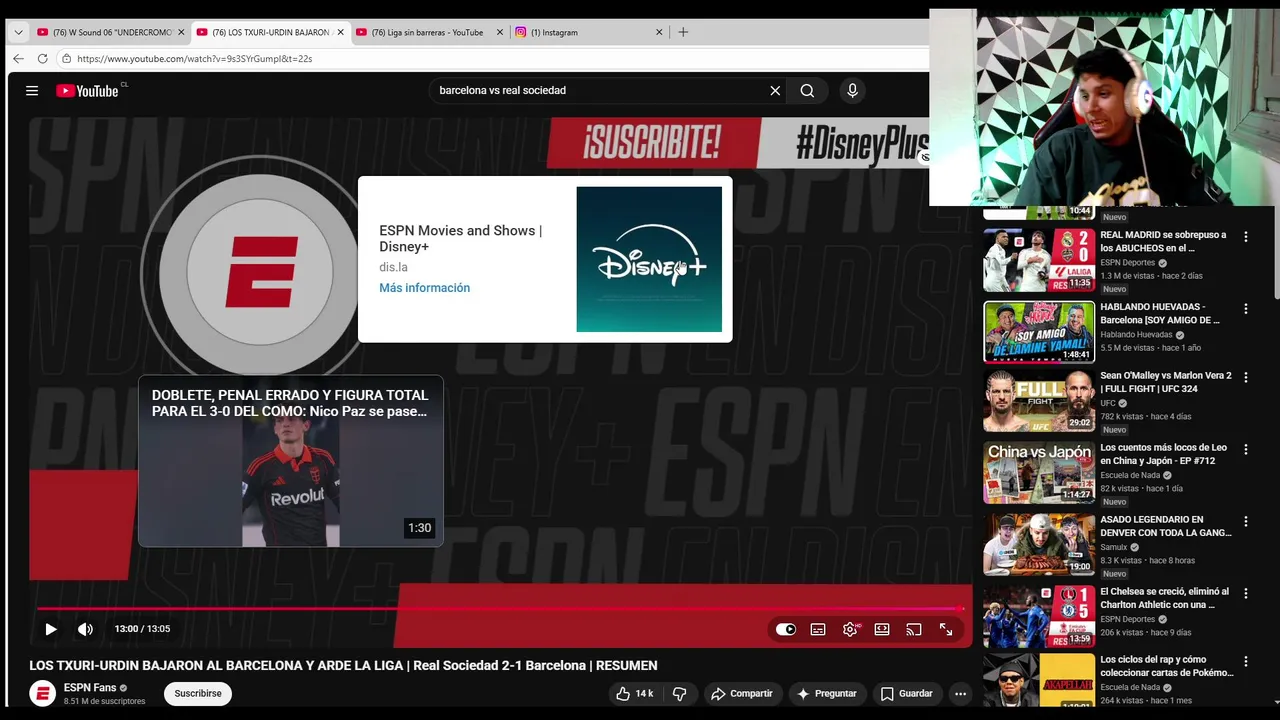The width and height of the screenshot is (1280, 720).
Task: Click the Hablando Huevadas channel name
Action: click(1136, 335)
